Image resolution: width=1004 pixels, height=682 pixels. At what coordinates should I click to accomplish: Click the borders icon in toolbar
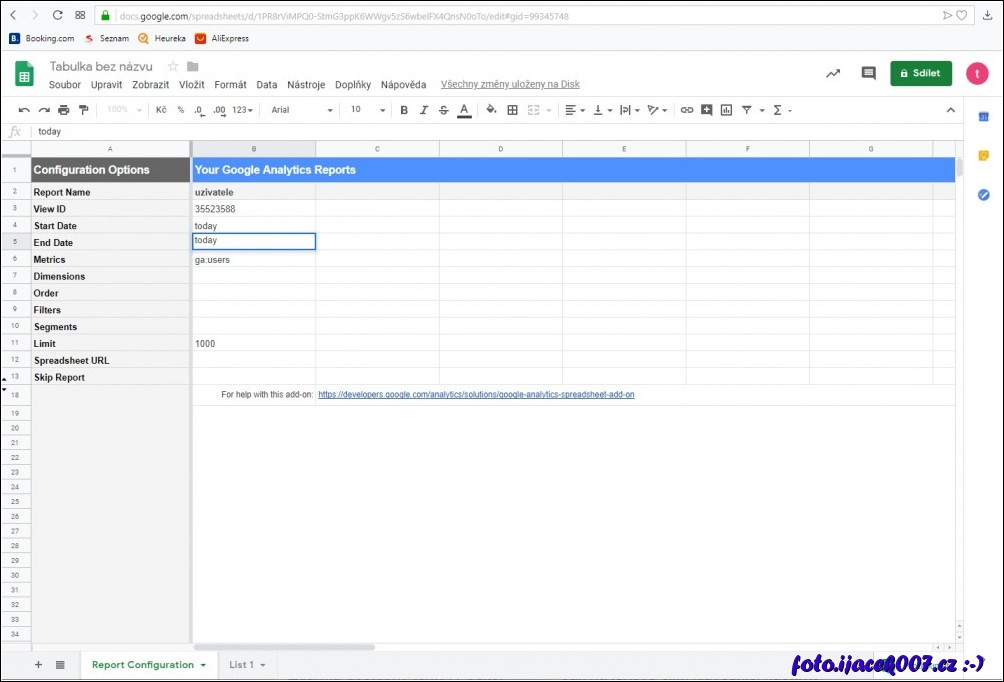click(512, 110)
